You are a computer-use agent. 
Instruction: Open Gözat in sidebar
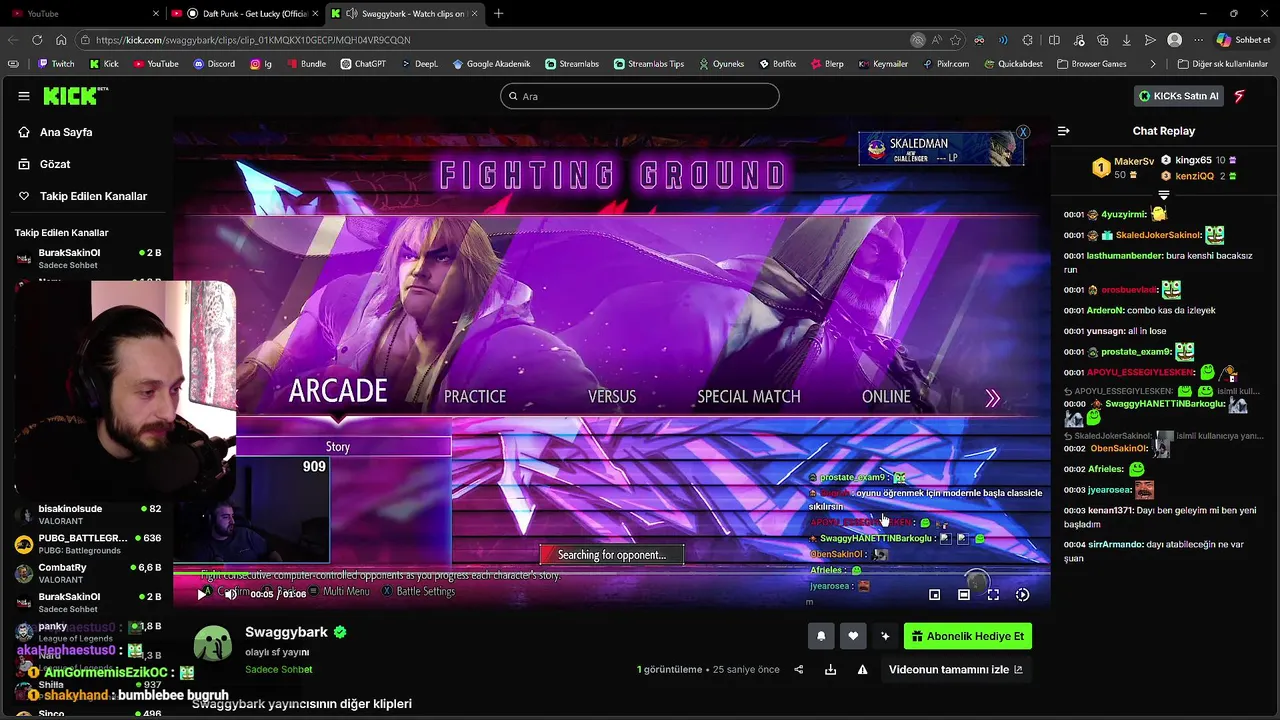[55, 164]
